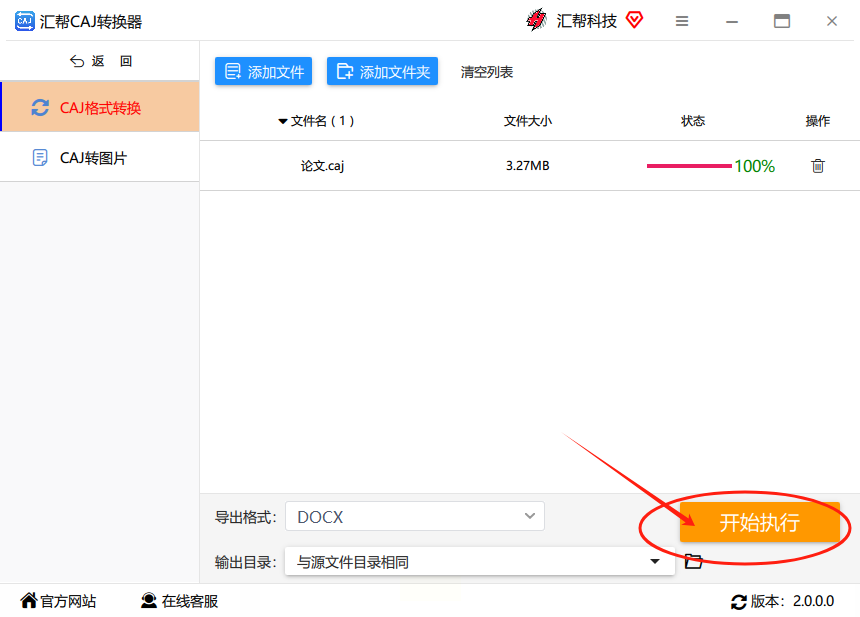Click the 论文.caj progress bar

(x=689, y=166)
